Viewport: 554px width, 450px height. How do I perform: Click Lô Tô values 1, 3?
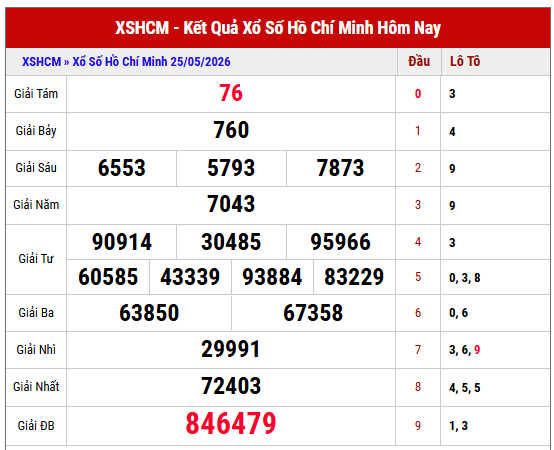pos(459,426)
